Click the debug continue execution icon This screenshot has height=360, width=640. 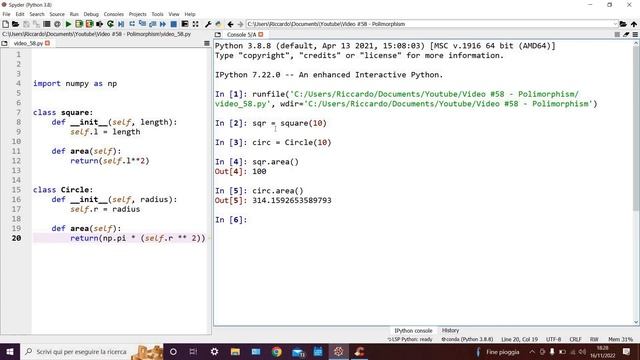[163, 24]
